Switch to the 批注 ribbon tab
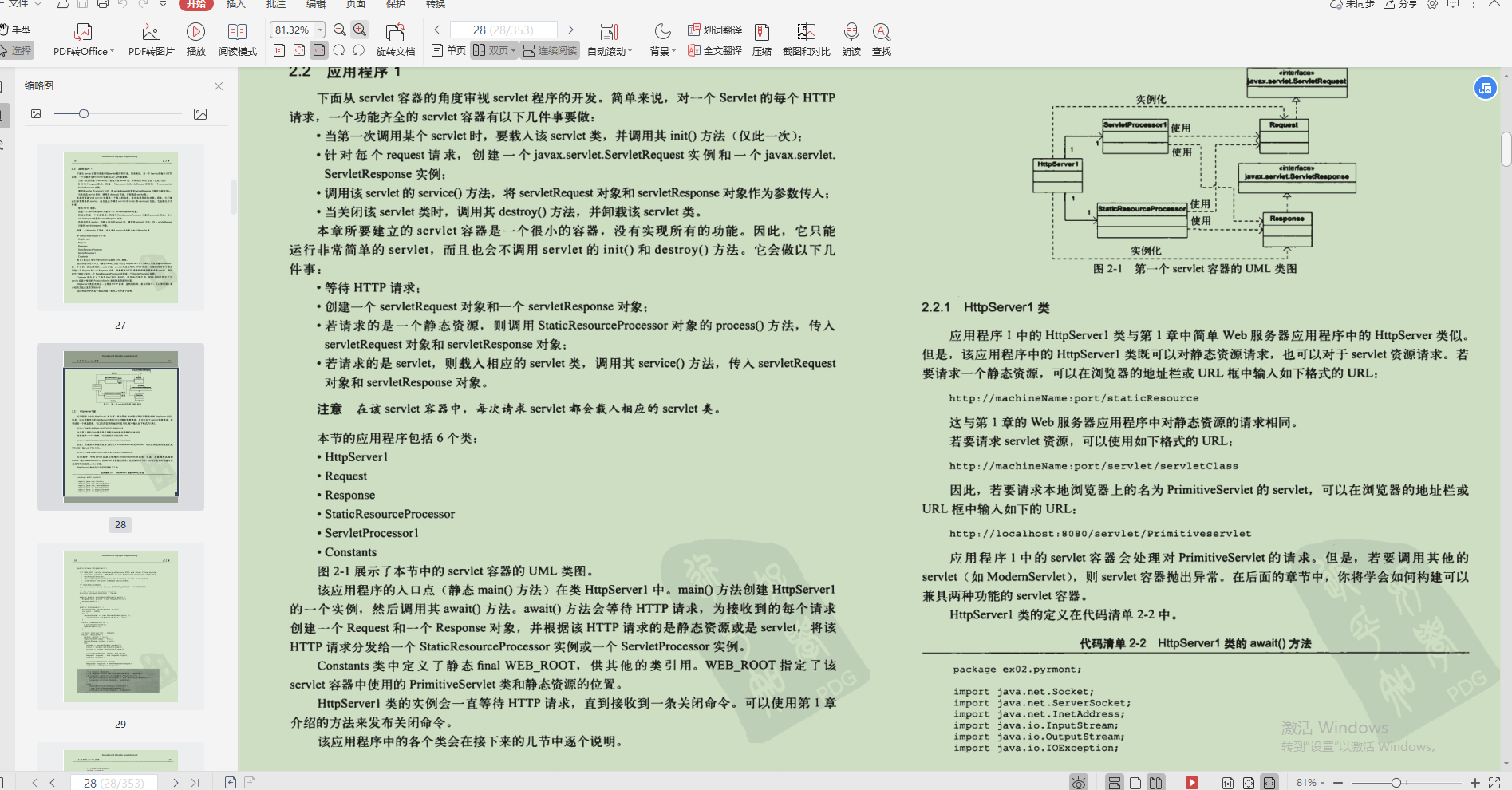The height and width of the screenshot is (790, 1512). (276, 4)
